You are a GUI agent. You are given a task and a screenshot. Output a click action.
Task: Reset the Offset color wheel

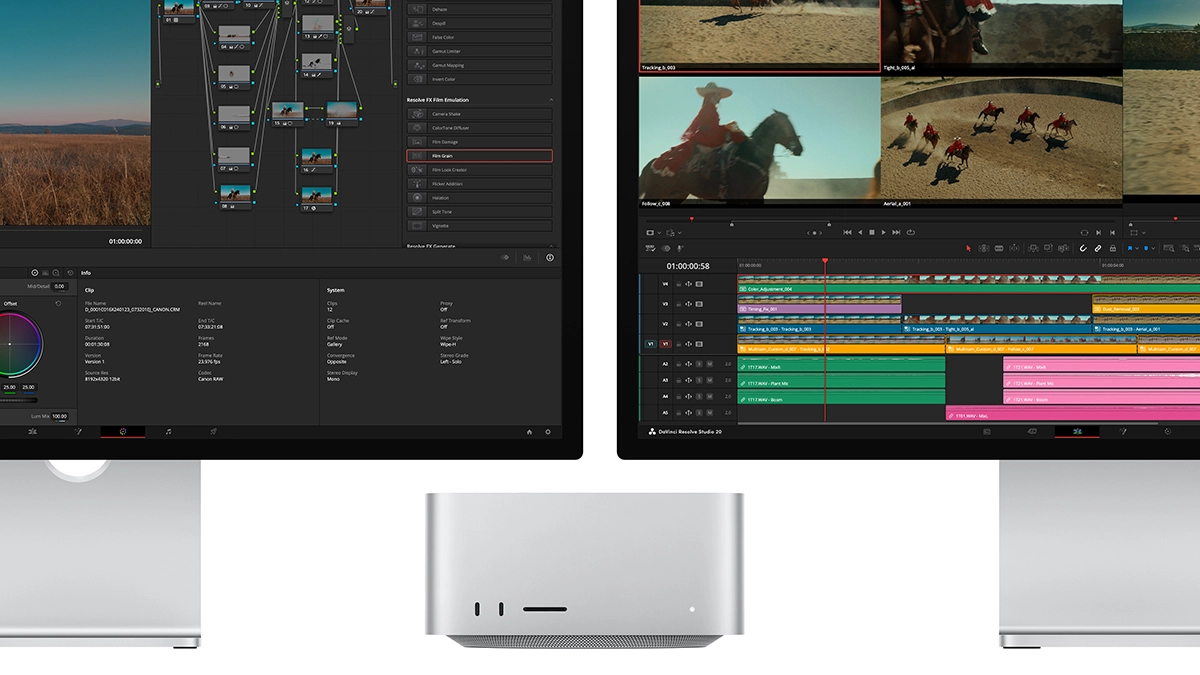[58, 303]
